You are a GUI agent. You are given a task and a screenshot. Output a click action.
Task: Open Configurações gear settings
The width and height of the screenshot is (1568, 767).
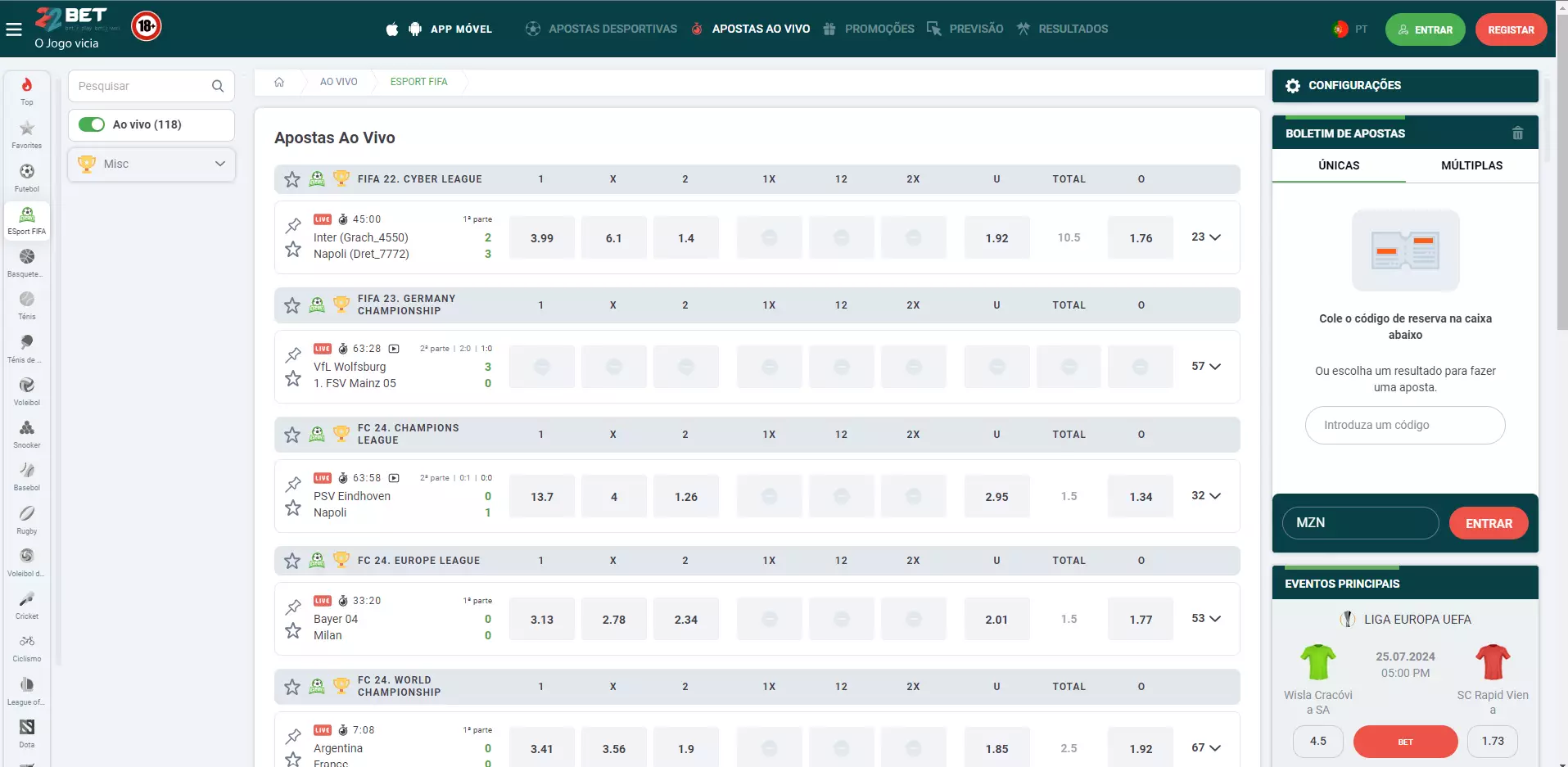click(1293, 86)
